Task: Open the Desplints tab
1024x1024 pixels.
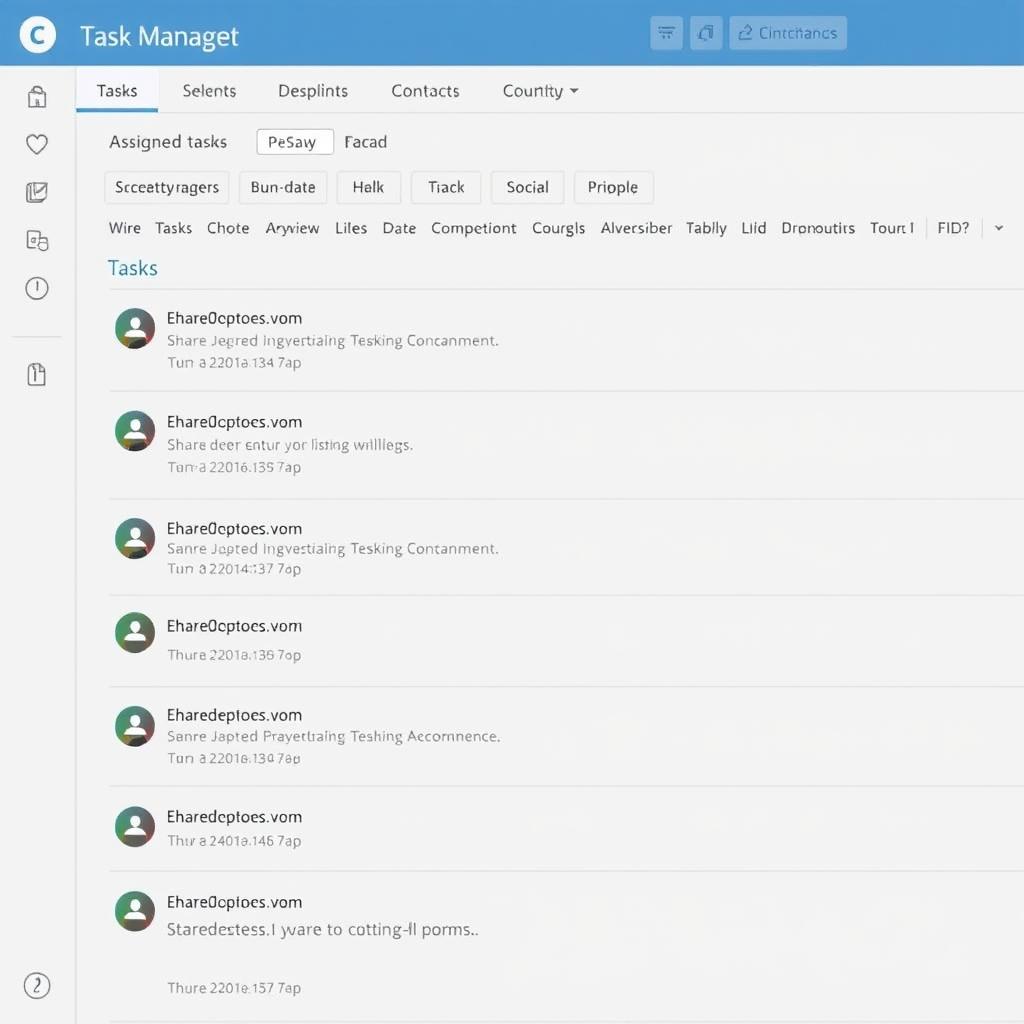Action: click(x=313, y=91)
